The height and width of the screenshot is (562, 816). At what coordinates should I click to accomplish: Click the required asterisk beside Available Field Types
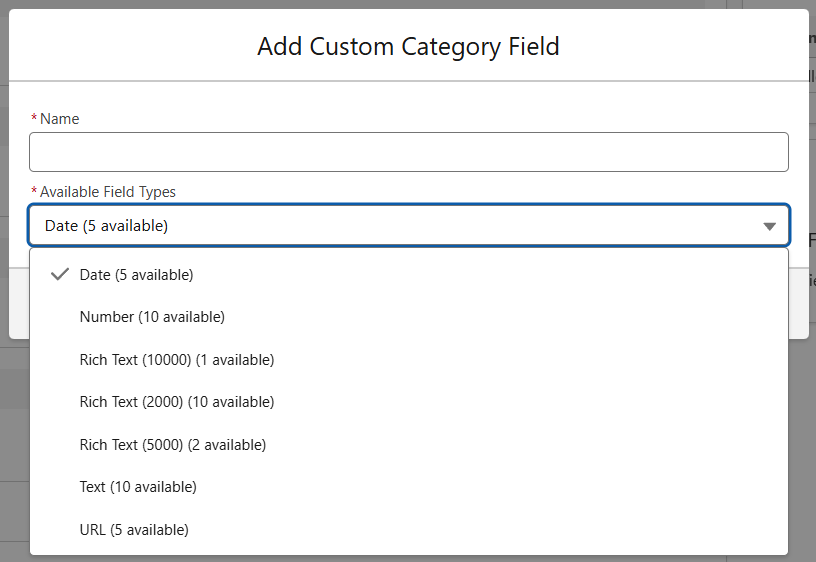(x=34, y=192)
